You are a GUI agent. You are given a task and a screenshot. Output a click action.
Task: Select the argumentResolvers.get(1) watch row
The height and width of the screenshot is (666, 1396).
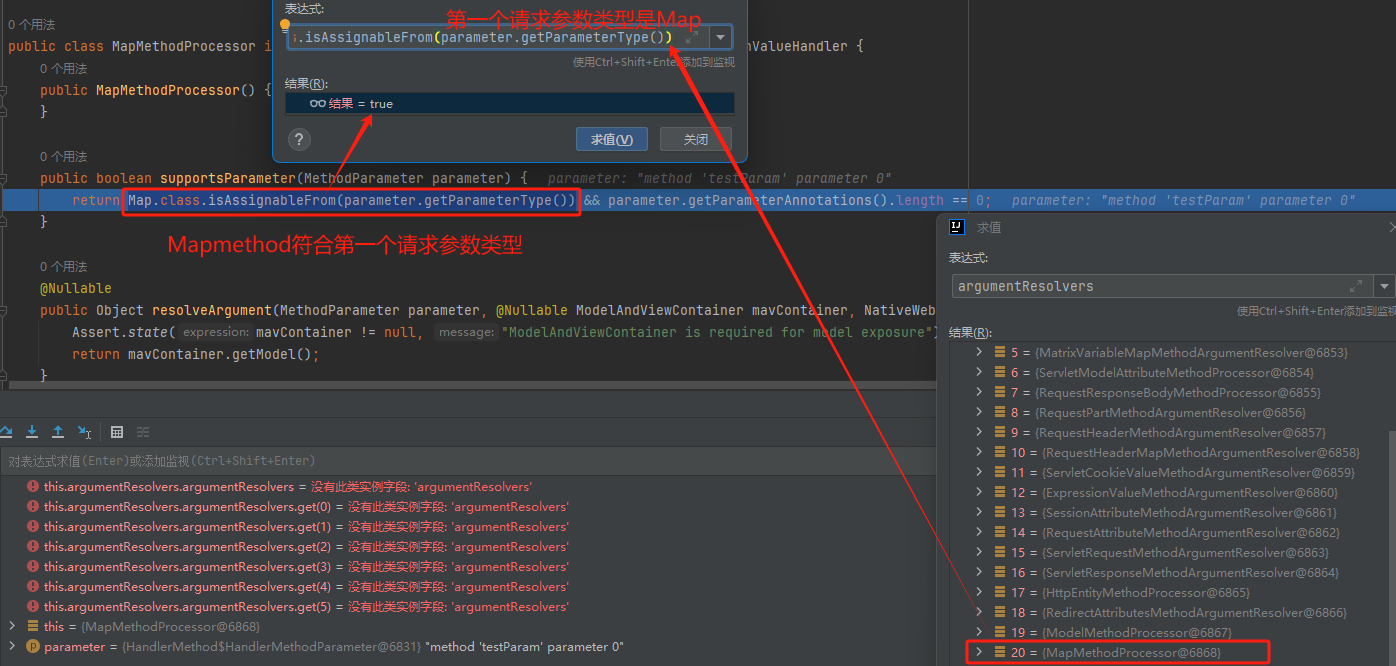[470, 527]
